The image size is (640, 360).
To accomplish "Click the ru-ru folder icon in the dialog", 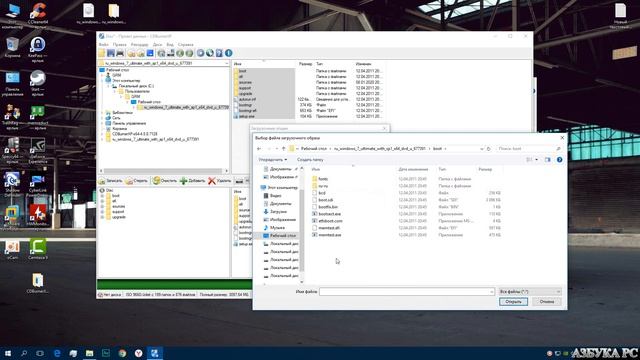I will tap(314, 186).
